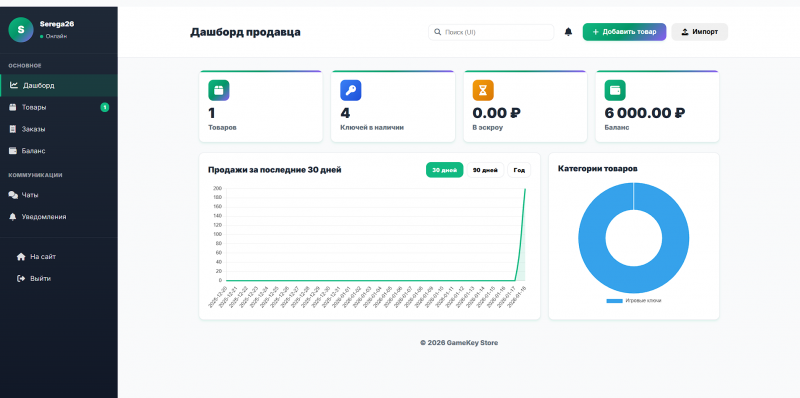Click Выйти to log out

click(34, 279)
